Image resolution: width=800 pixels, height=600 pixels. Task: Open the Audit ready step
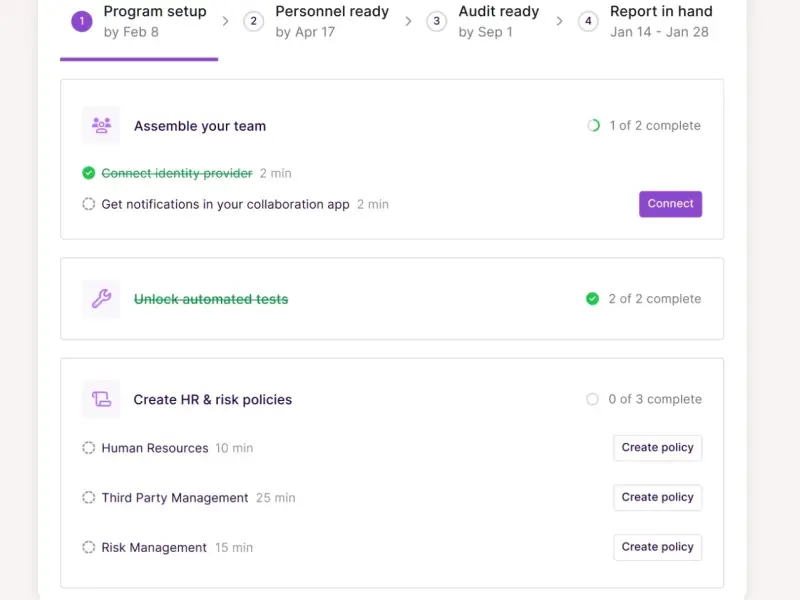[x=498, y=21]
